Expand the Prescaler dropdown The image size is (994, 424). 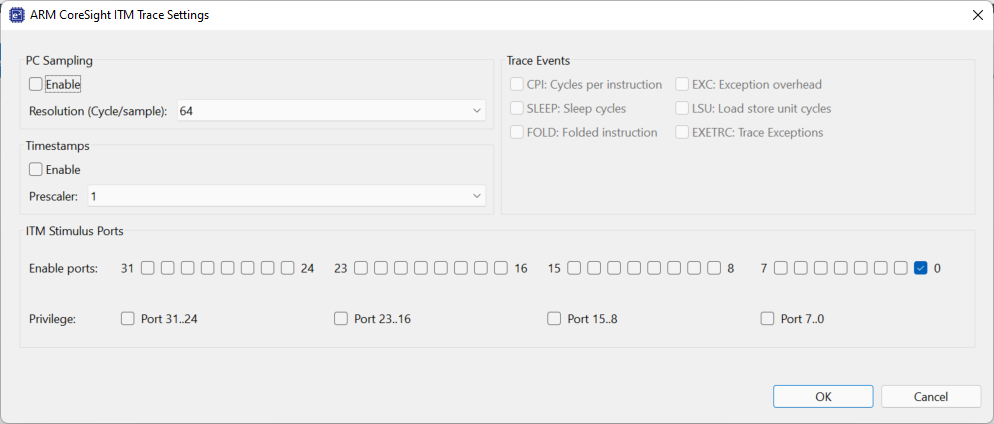point(286,196)
